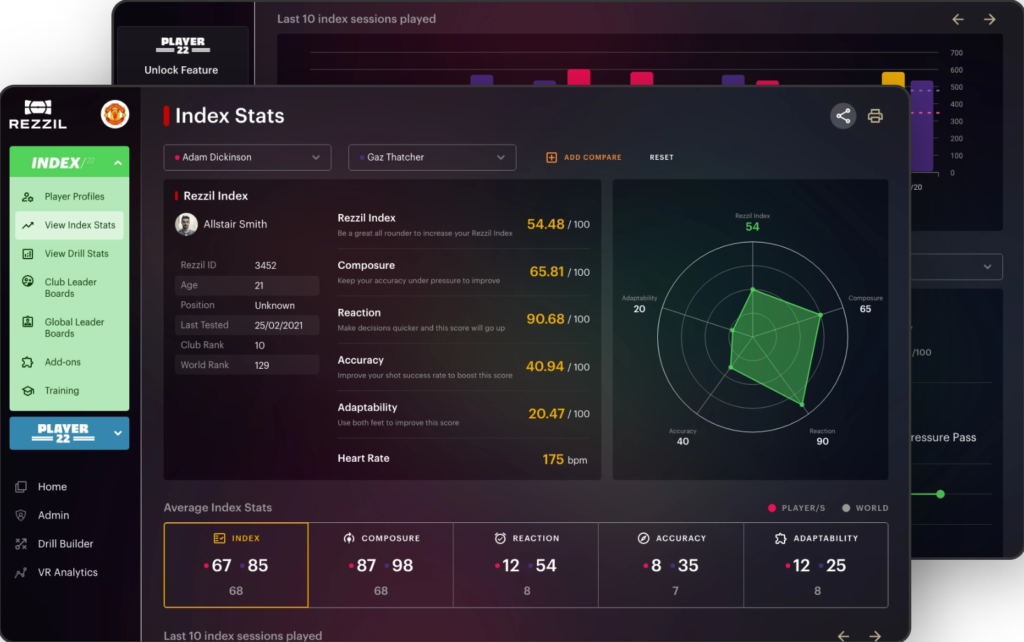This screenshot has width=1024, height=642.
Task: Select the Reaction average stats card
Action: coord(526,565)
